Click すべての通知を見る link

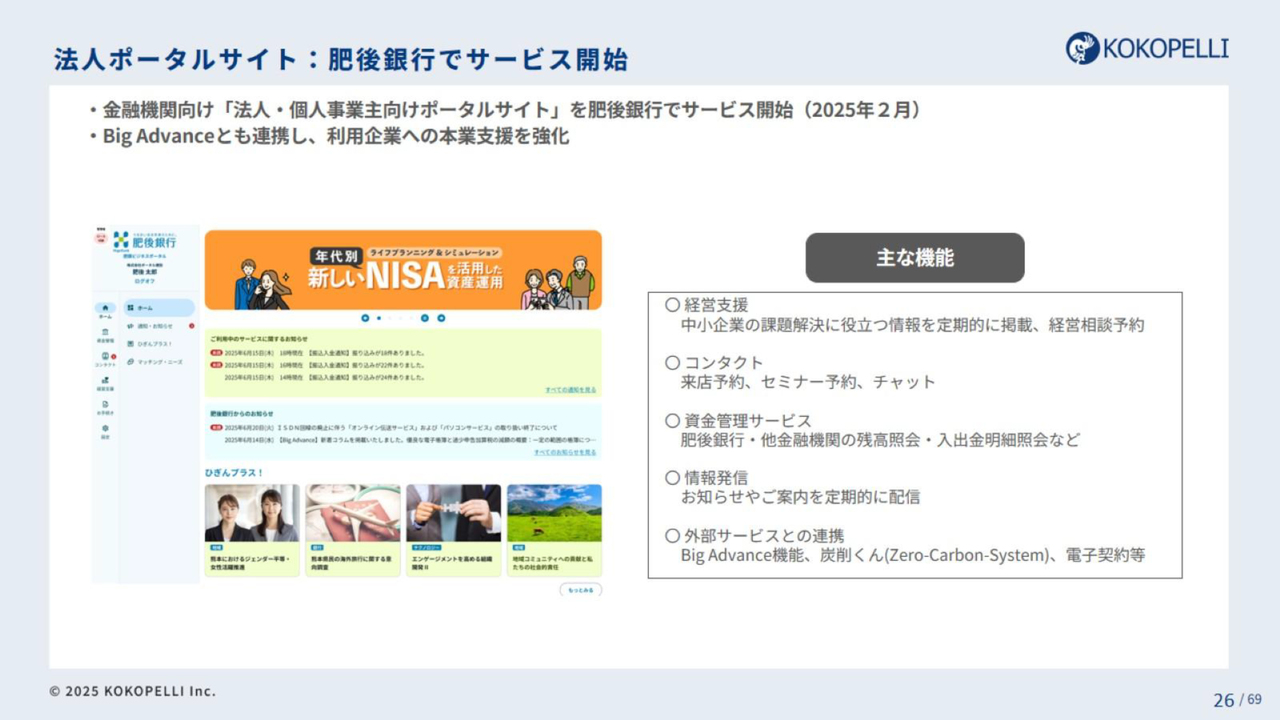[570, 389]
